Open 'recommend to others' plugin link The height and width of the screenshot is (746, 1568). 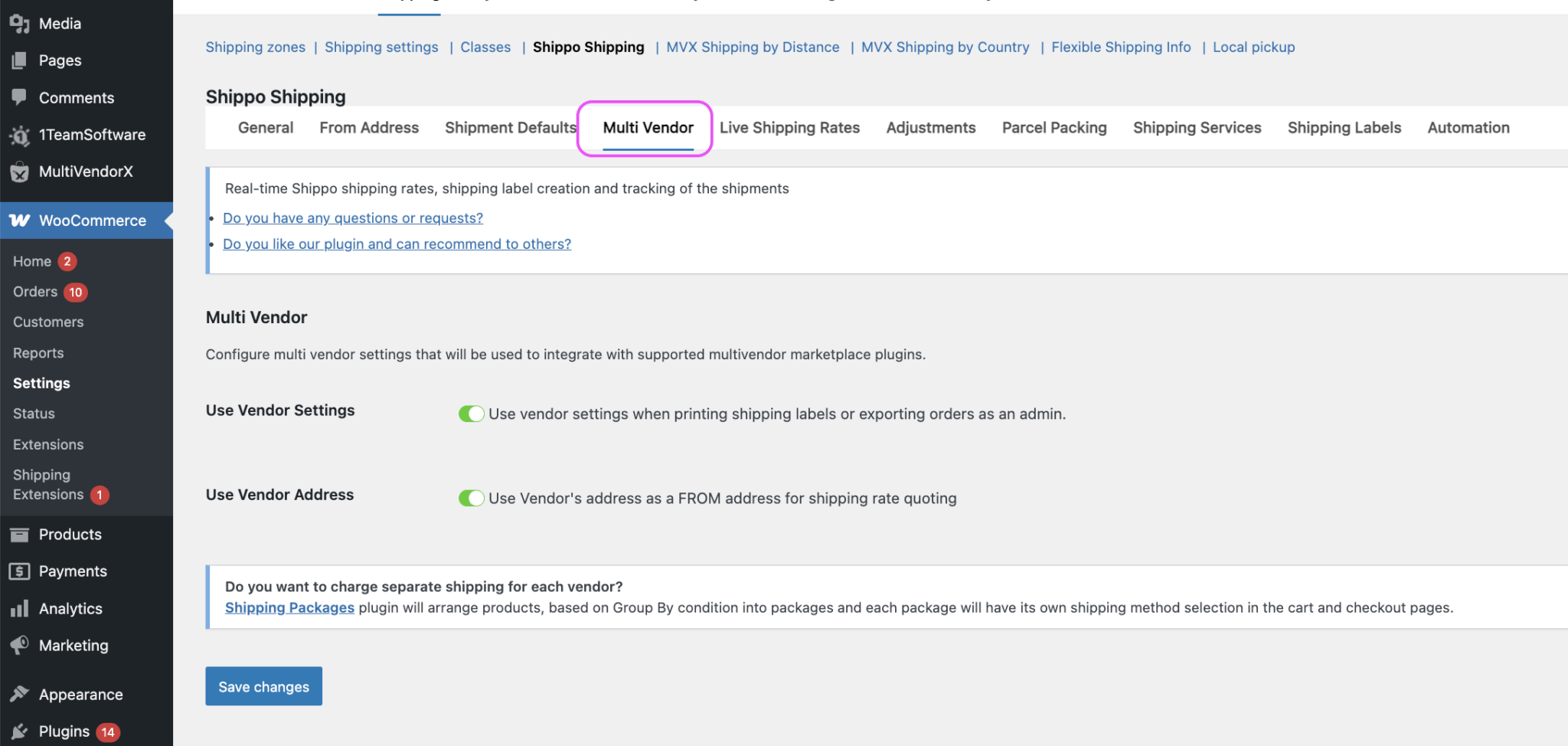(x=397, y=244)
